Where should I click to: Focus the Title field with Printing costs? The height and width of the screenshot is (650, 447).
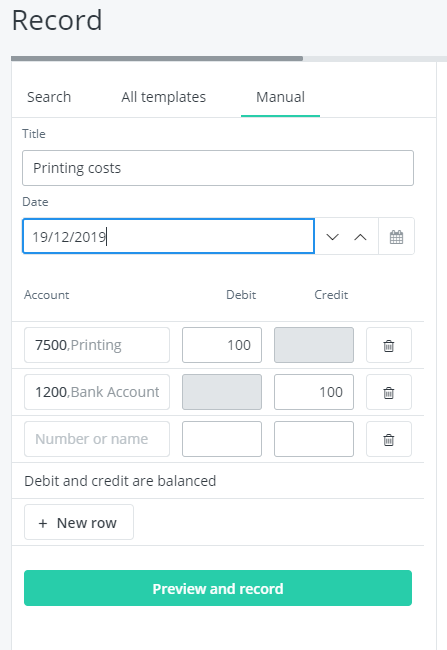point(218,168)
